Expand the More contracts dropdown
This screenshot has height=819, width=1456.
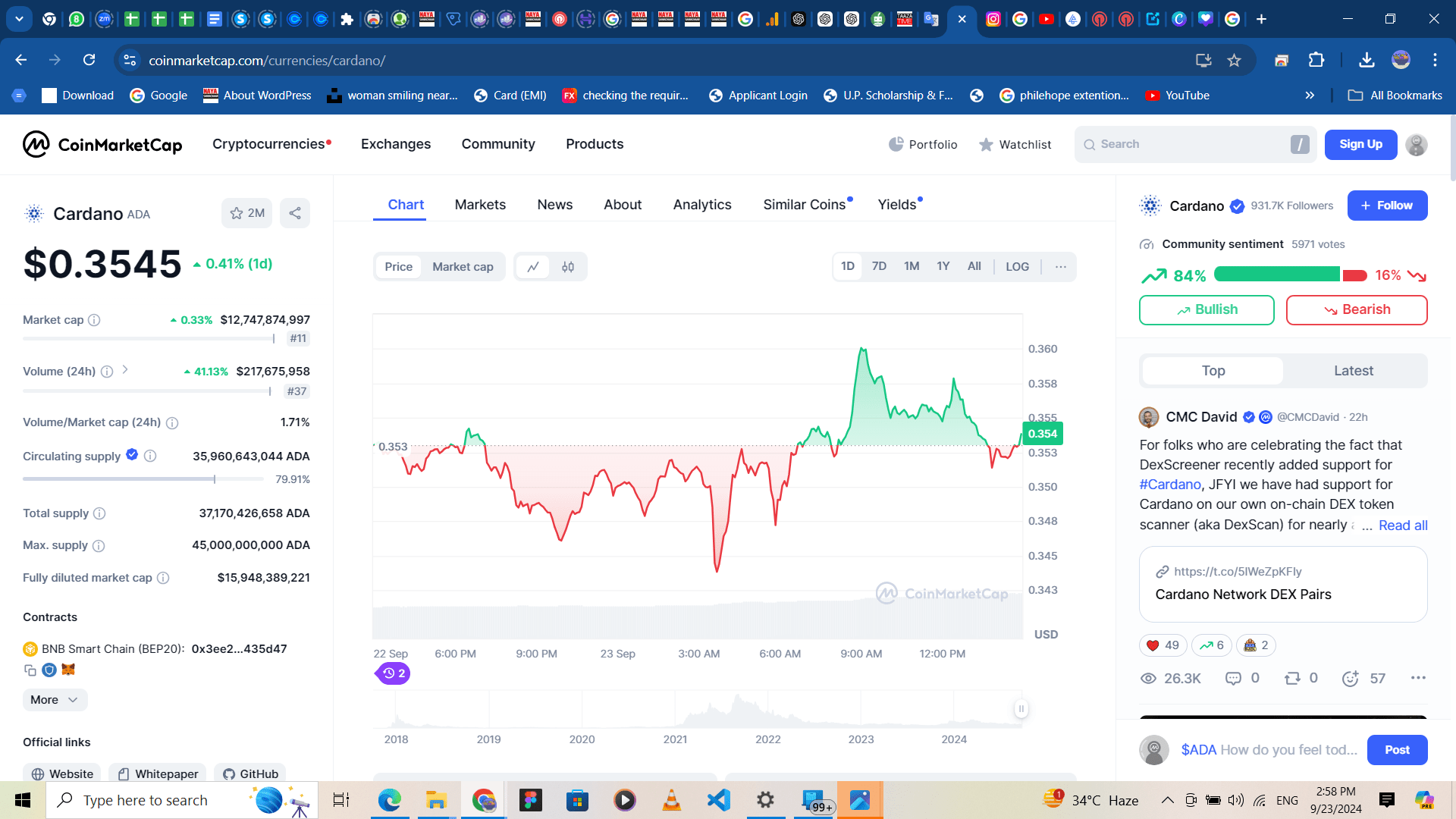pos(55,700)
